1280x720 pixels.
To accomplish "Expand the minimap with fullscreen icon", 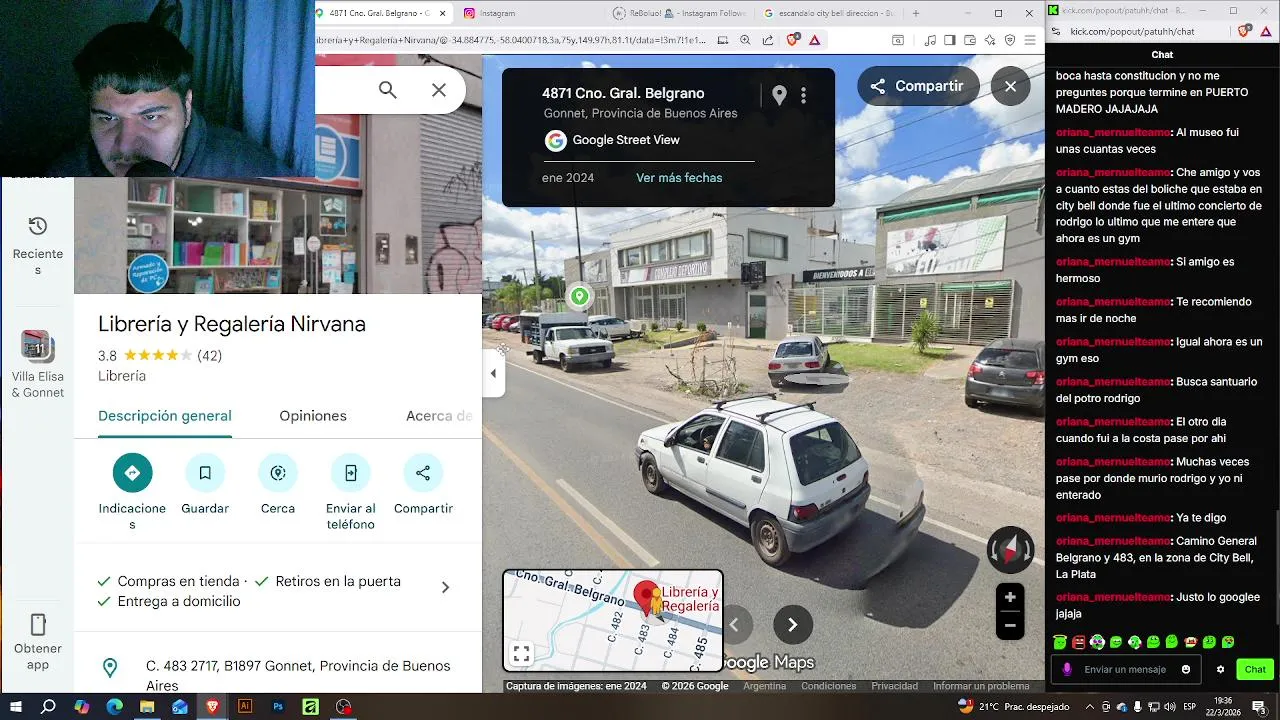I will point(521,654).
